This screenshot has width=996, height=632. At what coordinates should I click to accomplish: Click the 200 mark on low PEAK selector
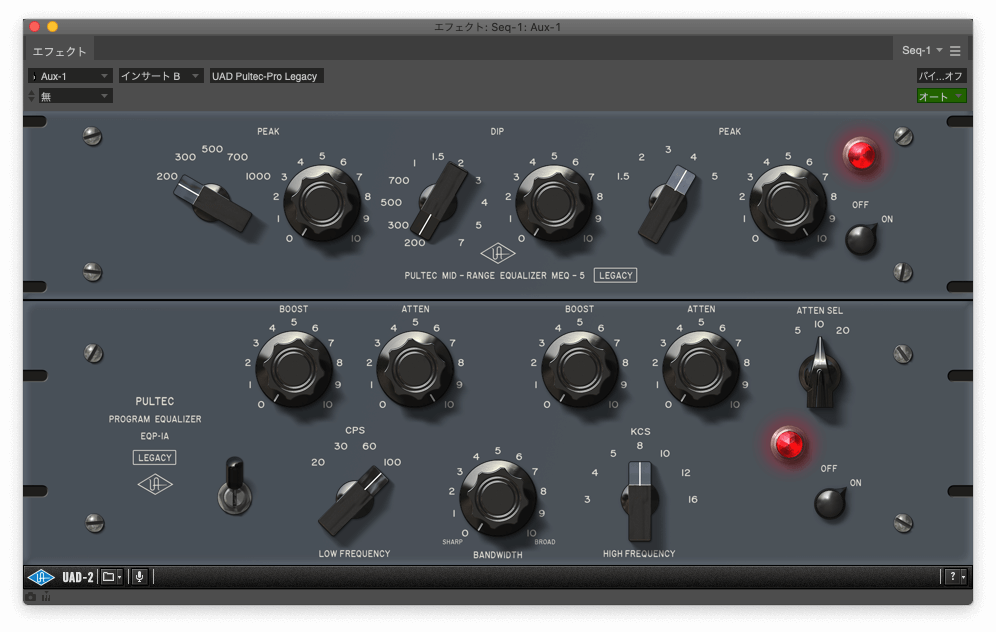pos(167,176)
